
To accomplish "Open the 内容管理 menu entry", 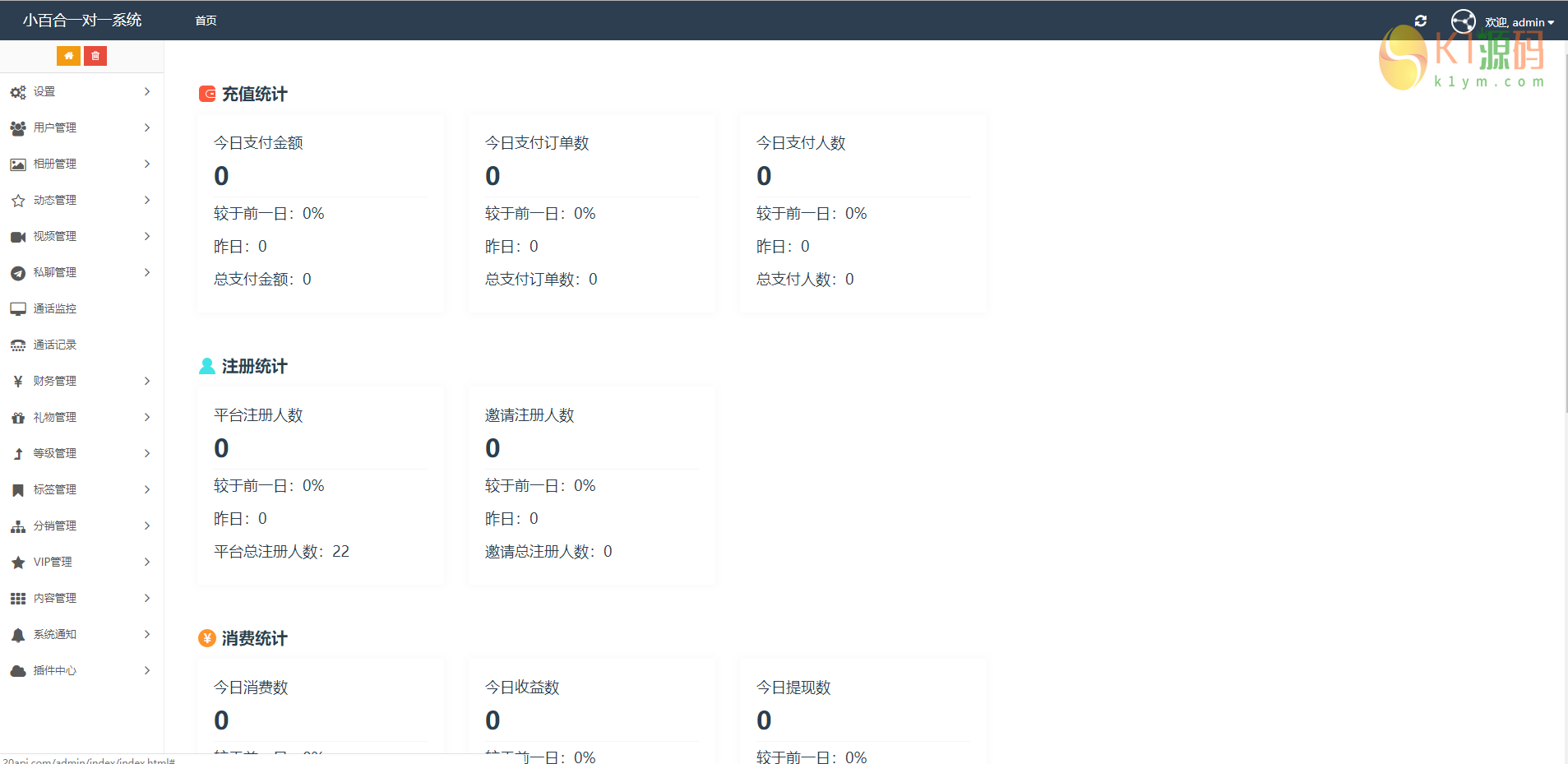I will tap(82, 598).
